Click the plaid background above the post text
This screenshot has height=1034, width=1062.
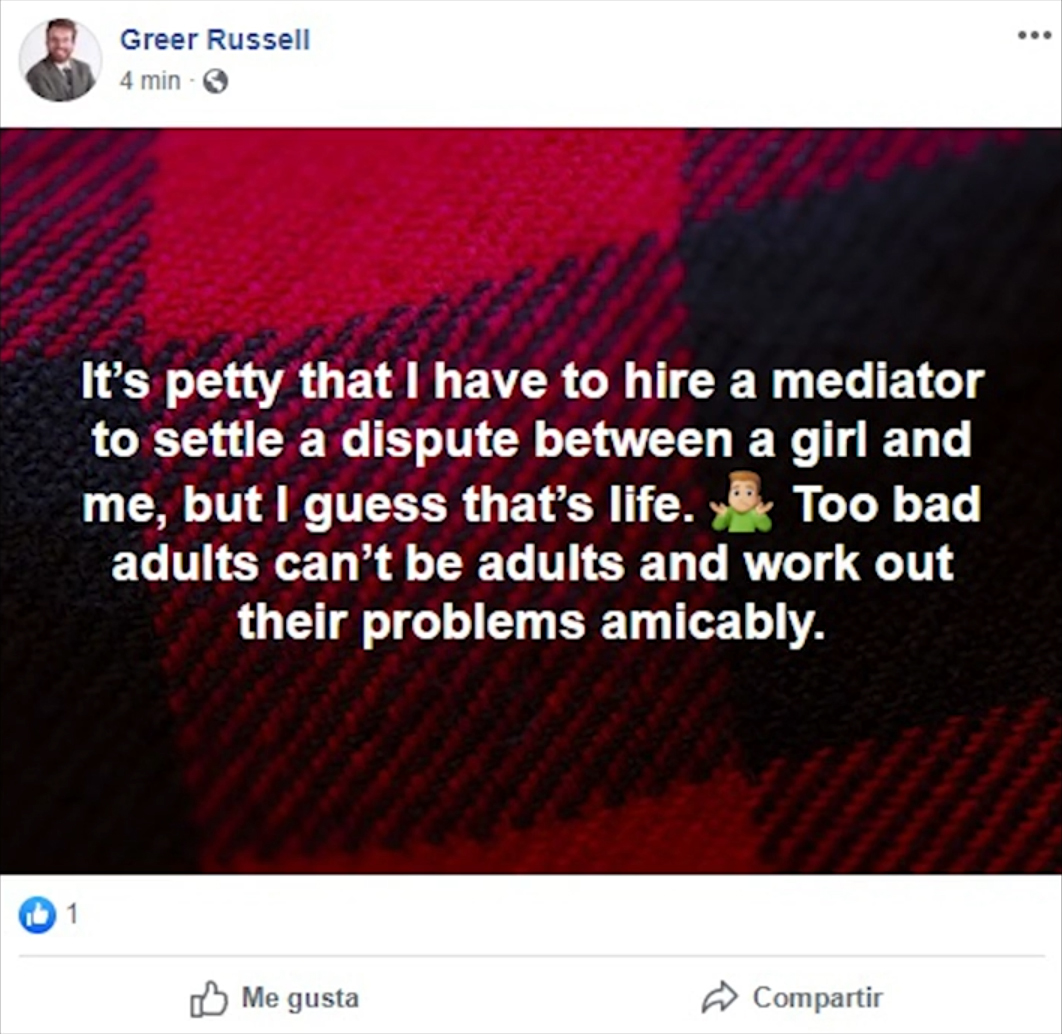(531, 240)
